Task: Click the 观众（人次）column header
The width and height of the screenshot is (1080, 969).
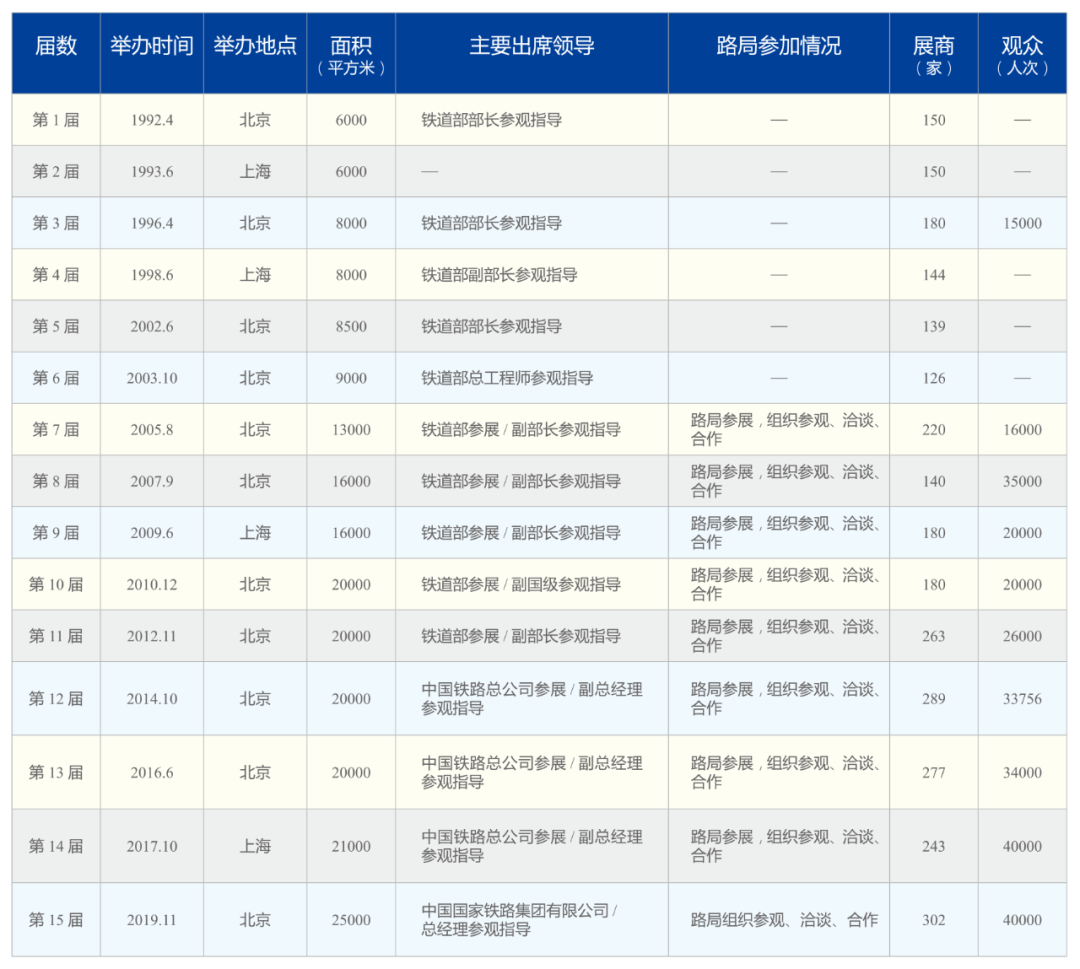Action: [x=1022, y=53]
